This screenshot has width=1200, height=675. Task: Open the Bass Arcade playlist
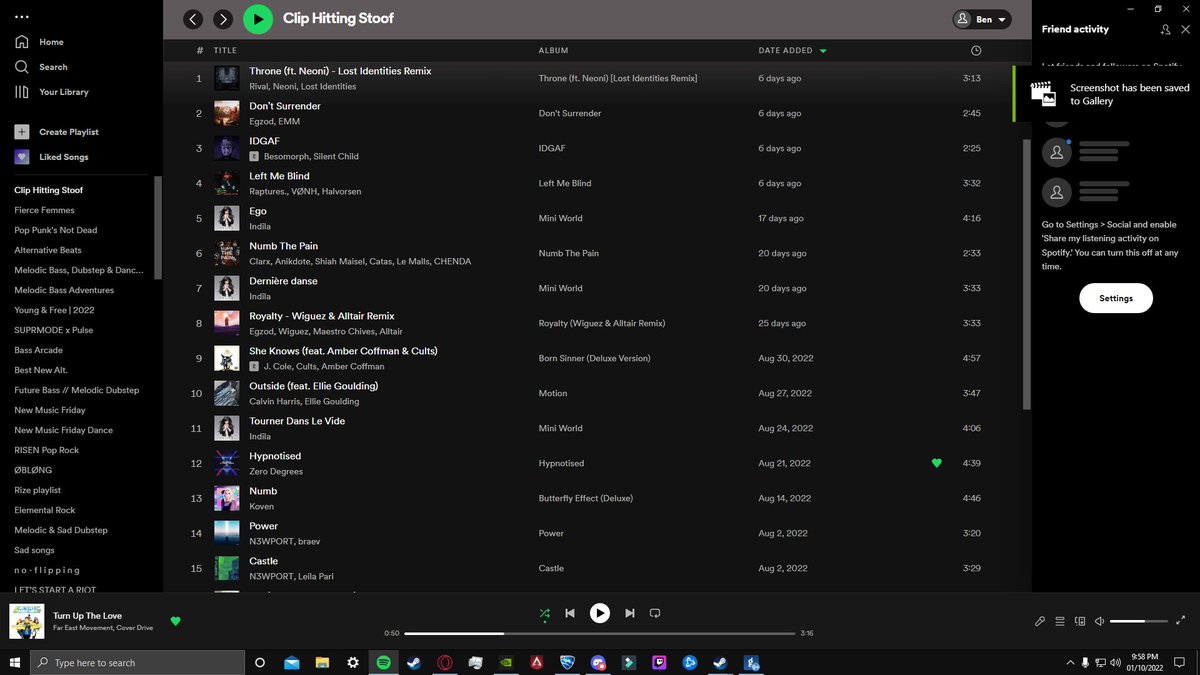click(39, 350)
